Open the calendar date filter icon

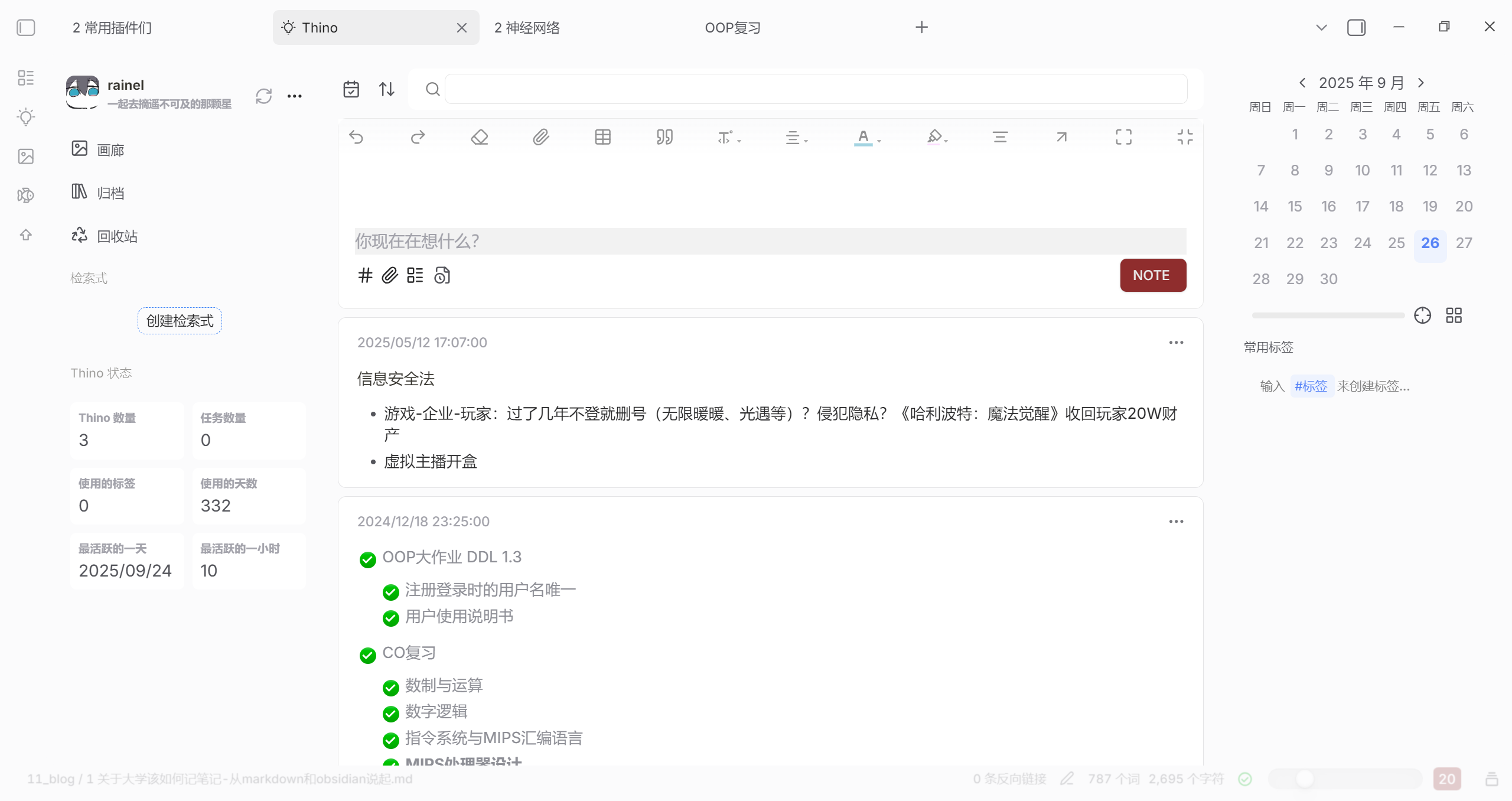351,89
